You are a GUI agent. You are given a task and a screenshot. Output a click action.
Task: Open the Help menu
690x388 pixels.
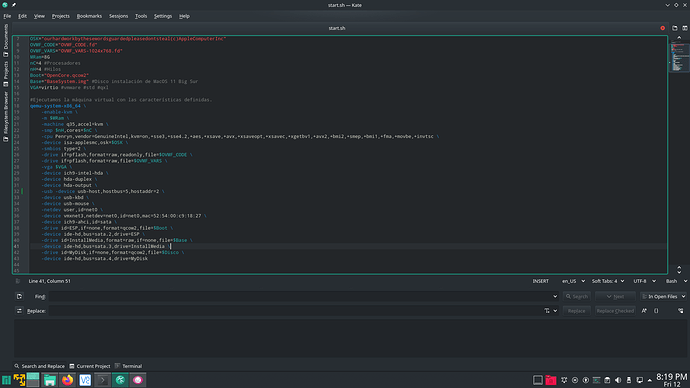coord(184,16)
